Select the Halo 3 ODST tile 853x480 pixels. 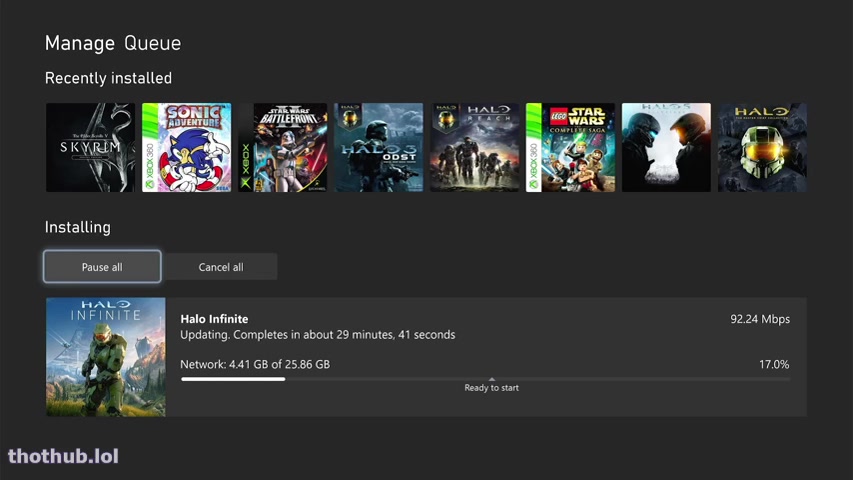point(379,147)
